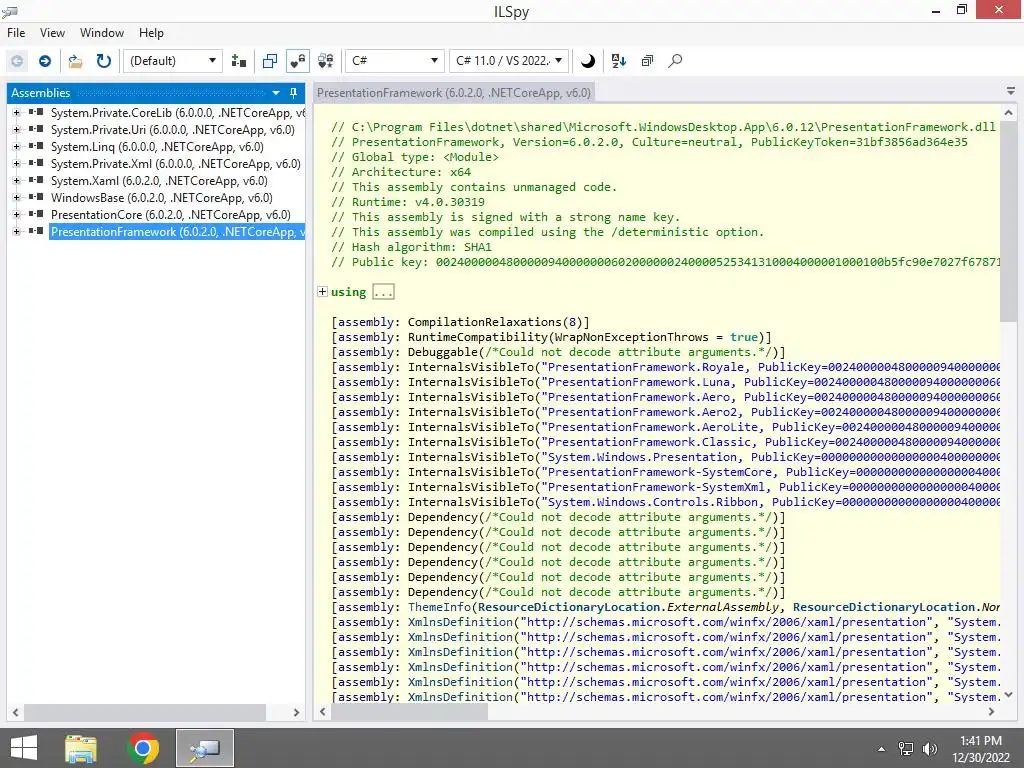Click the ExternalAssembly enum member link
The height and width of the screenshot is (768, 1024).
coord(722,607)
